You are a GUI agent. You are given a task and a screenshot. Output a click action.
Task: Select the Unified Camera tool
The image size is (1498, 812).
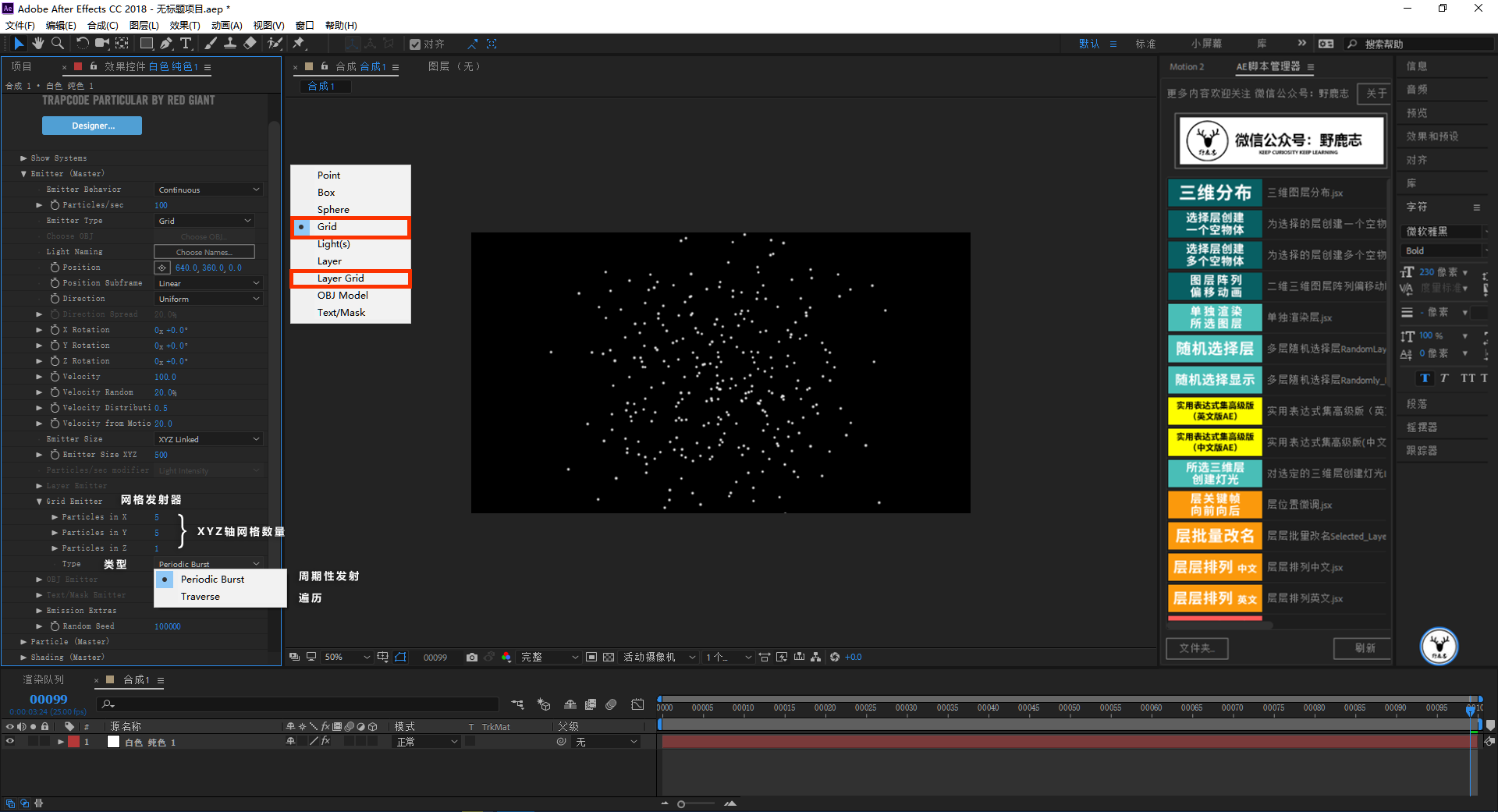pos(102,44)
